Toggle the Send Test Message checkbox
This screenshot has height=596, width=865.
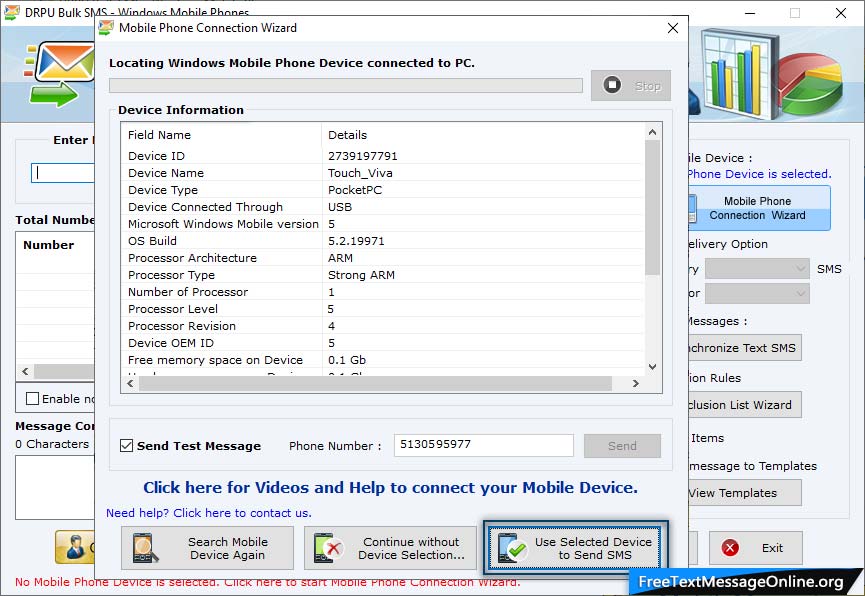pos(126,445)
